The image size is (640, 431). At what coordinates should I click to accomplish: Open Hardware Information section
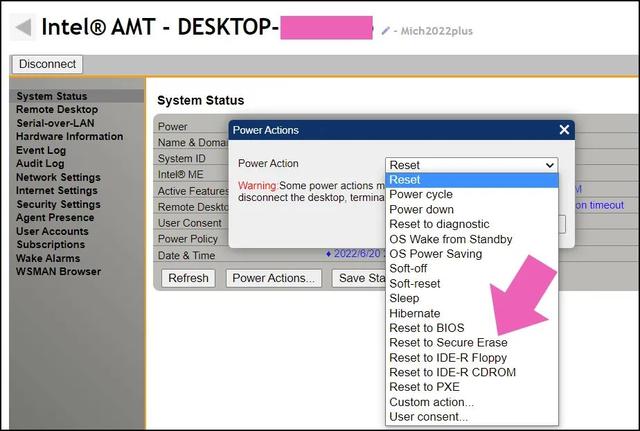pos(69,136)
